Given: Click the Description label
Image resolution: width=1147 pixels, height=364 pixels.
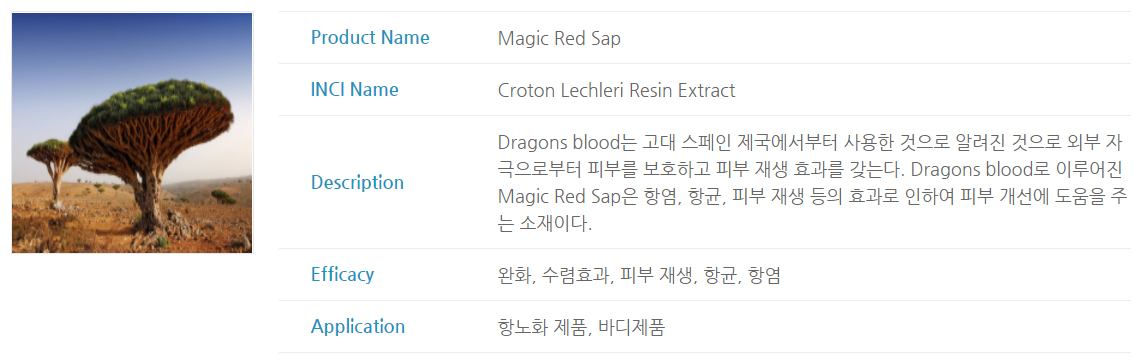Looking at the screenshot, I should coord(357,182).
